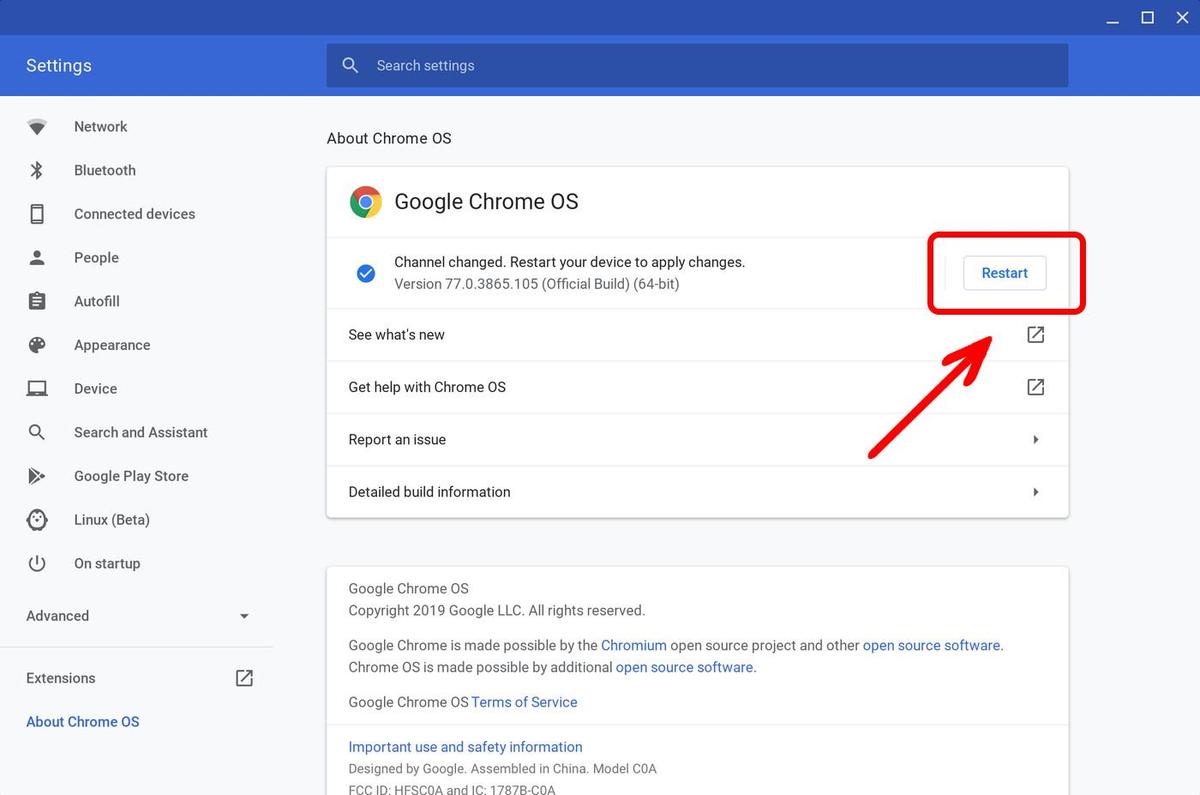Open Chrome OS additional open source software link

tap(685, 667)
